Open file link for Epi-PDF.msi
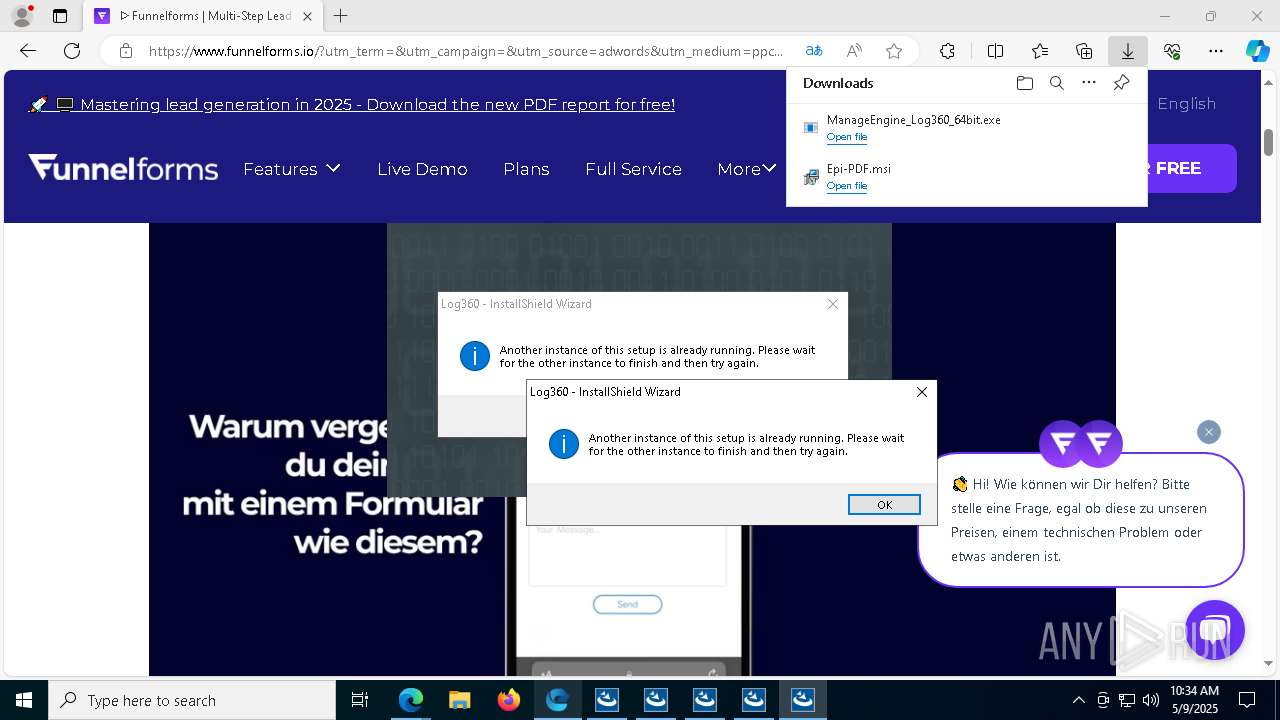Viewport: 1280px width, 720px height. (x=847, y=186)
